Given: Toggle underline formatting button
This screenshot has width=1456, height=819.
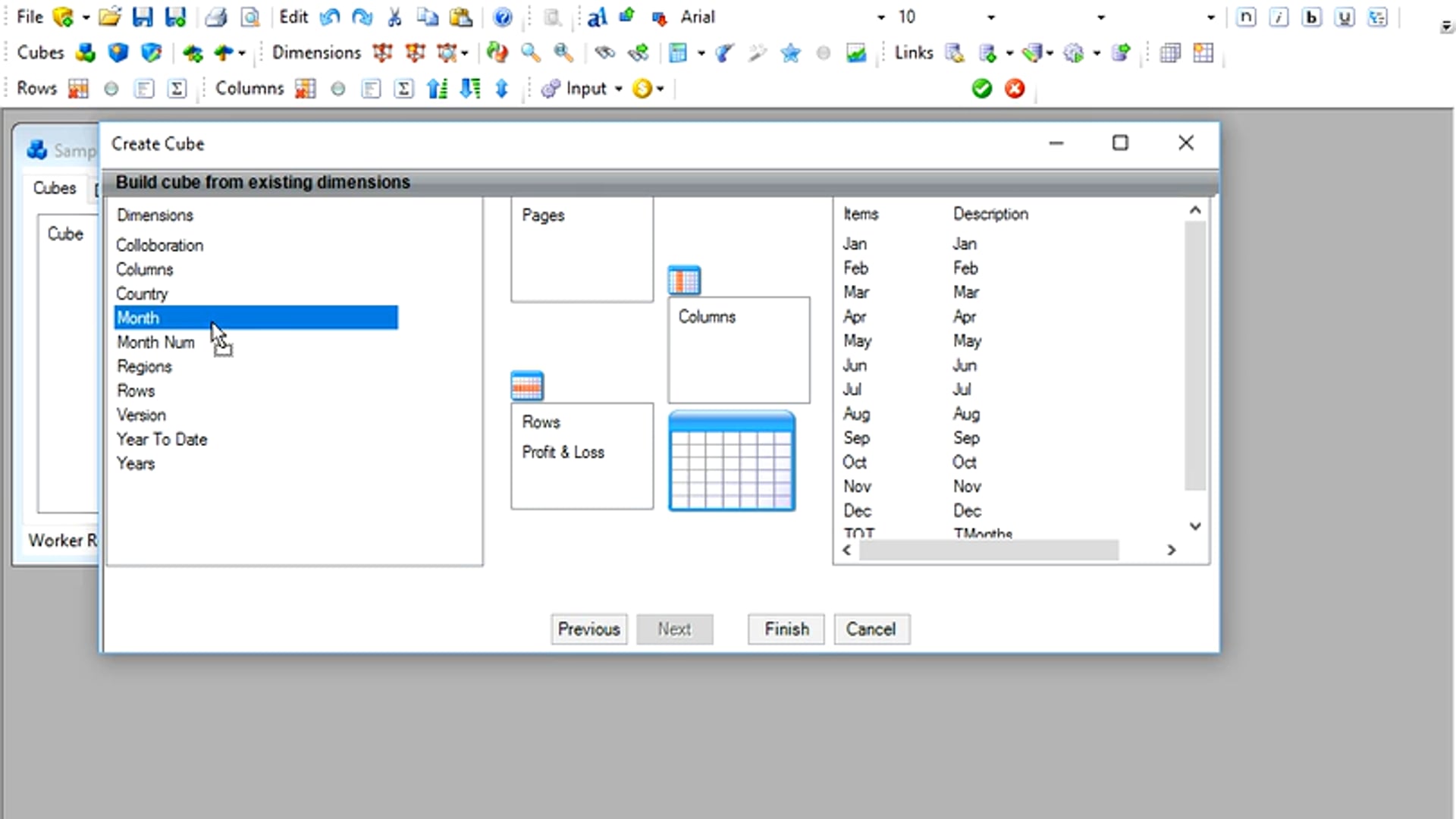Looking at the screenshot, I should (1345, 17).
